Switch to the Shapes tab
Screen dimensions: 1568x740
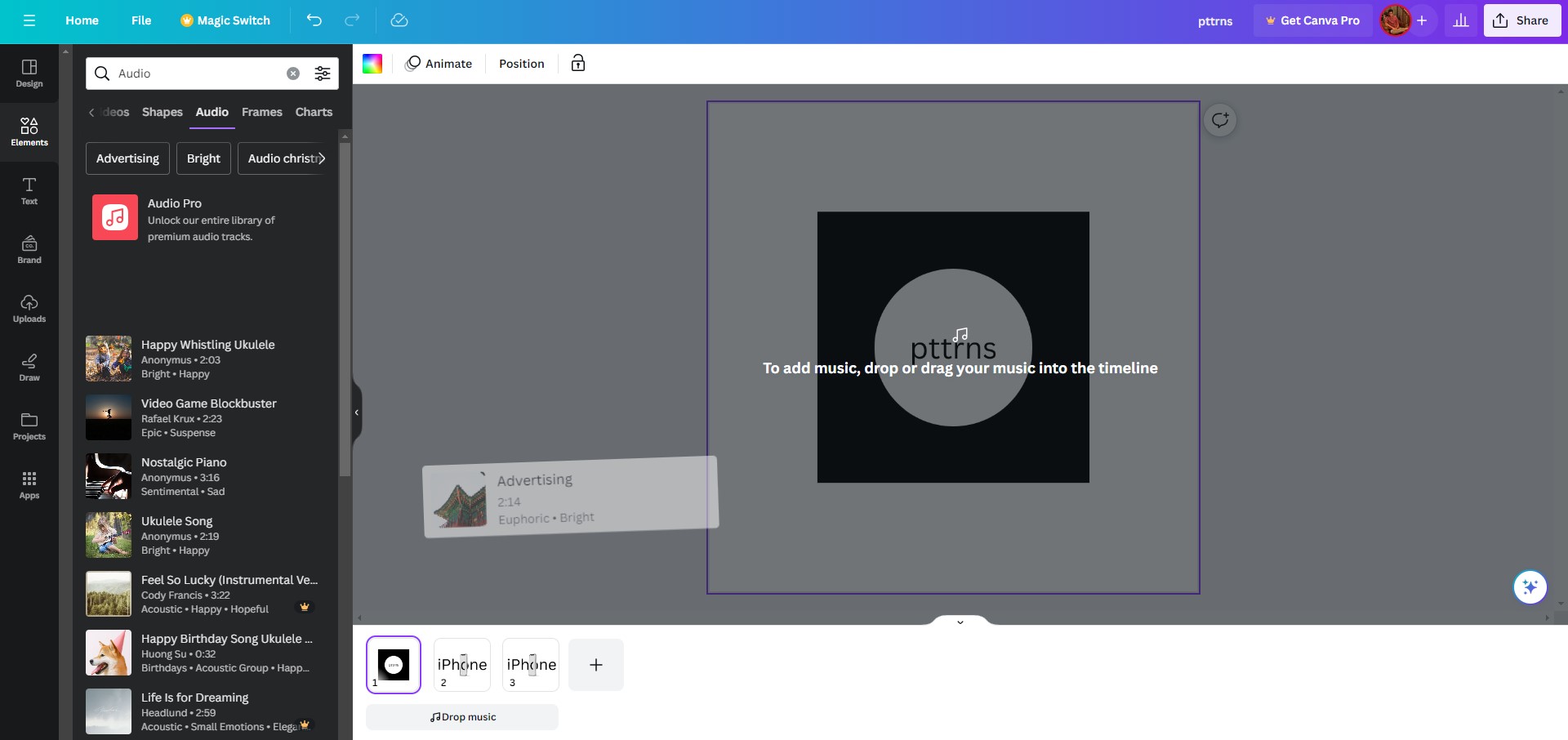tap(163, 112)
